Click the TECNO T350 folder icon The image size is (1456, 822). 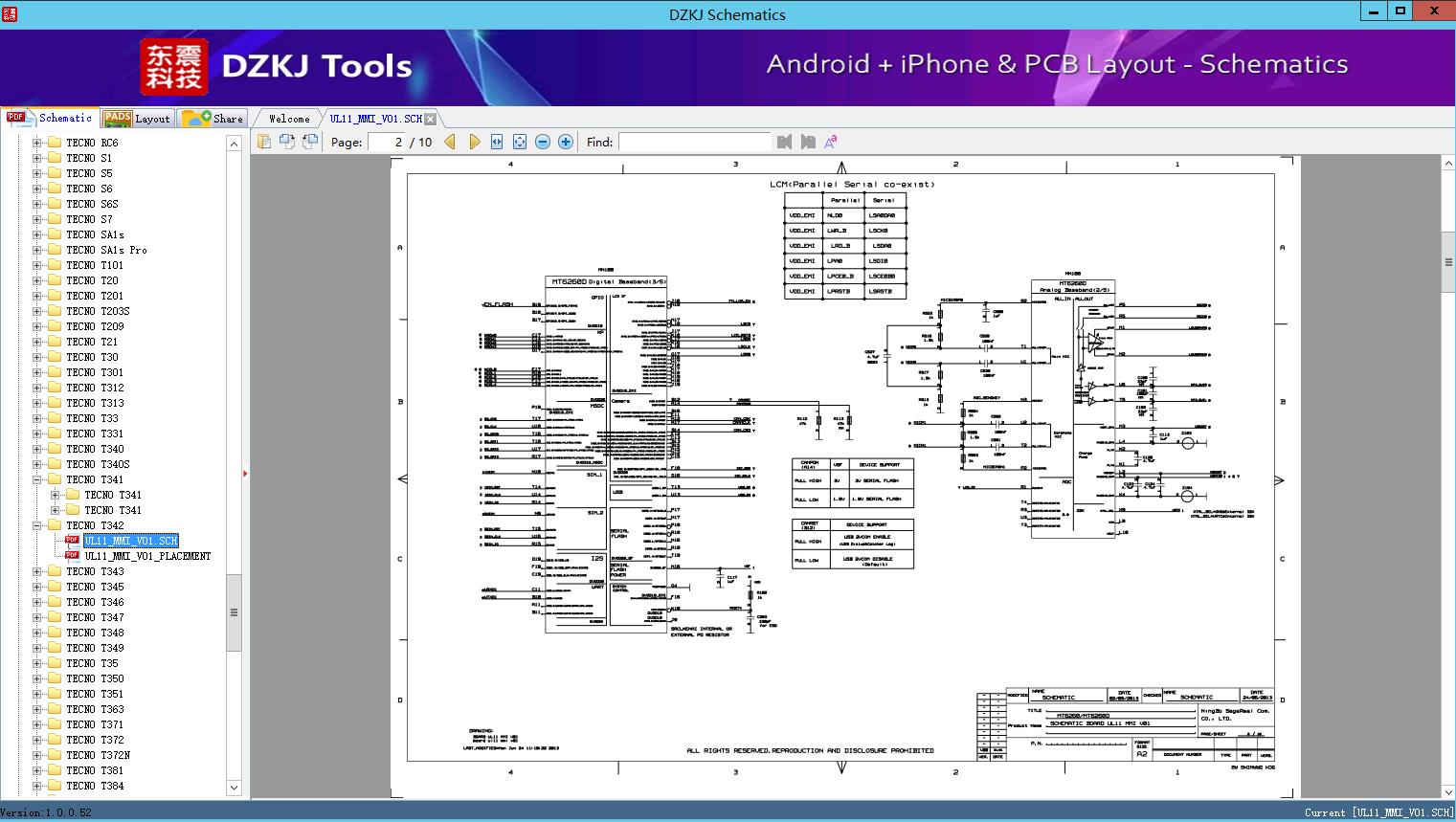click(x=55, y=678)
